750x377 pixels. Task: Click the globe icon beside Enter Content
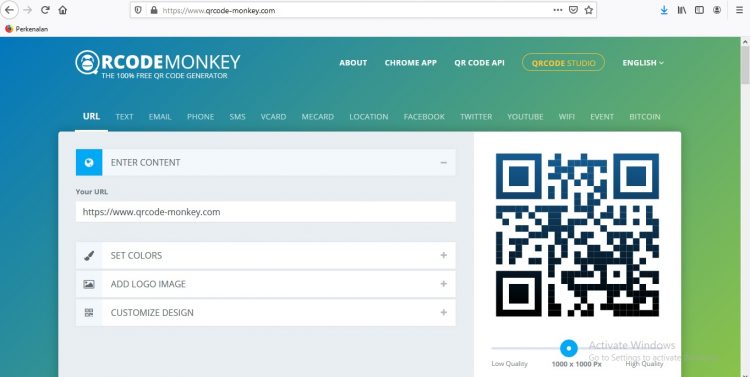click(x=88, y=163)
